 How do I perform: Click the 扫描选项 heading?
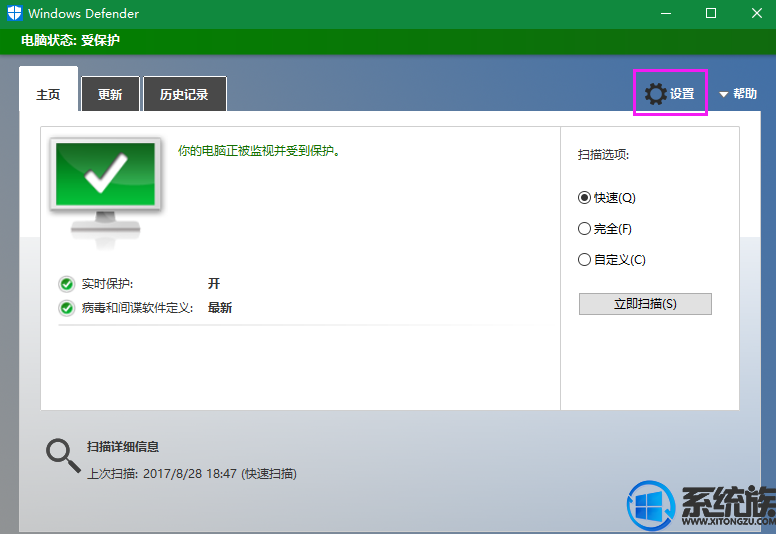(x=603, y=155)
